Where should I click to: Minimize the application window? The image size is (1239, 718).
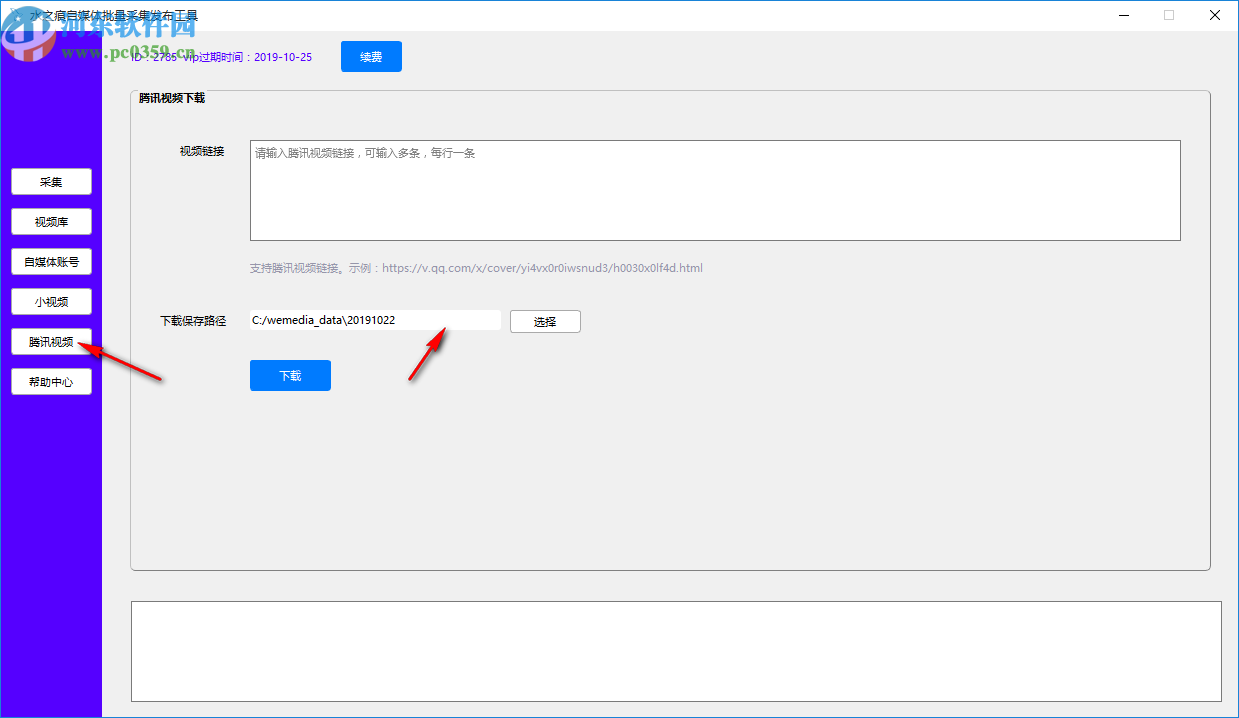[x=1124, y=15]
